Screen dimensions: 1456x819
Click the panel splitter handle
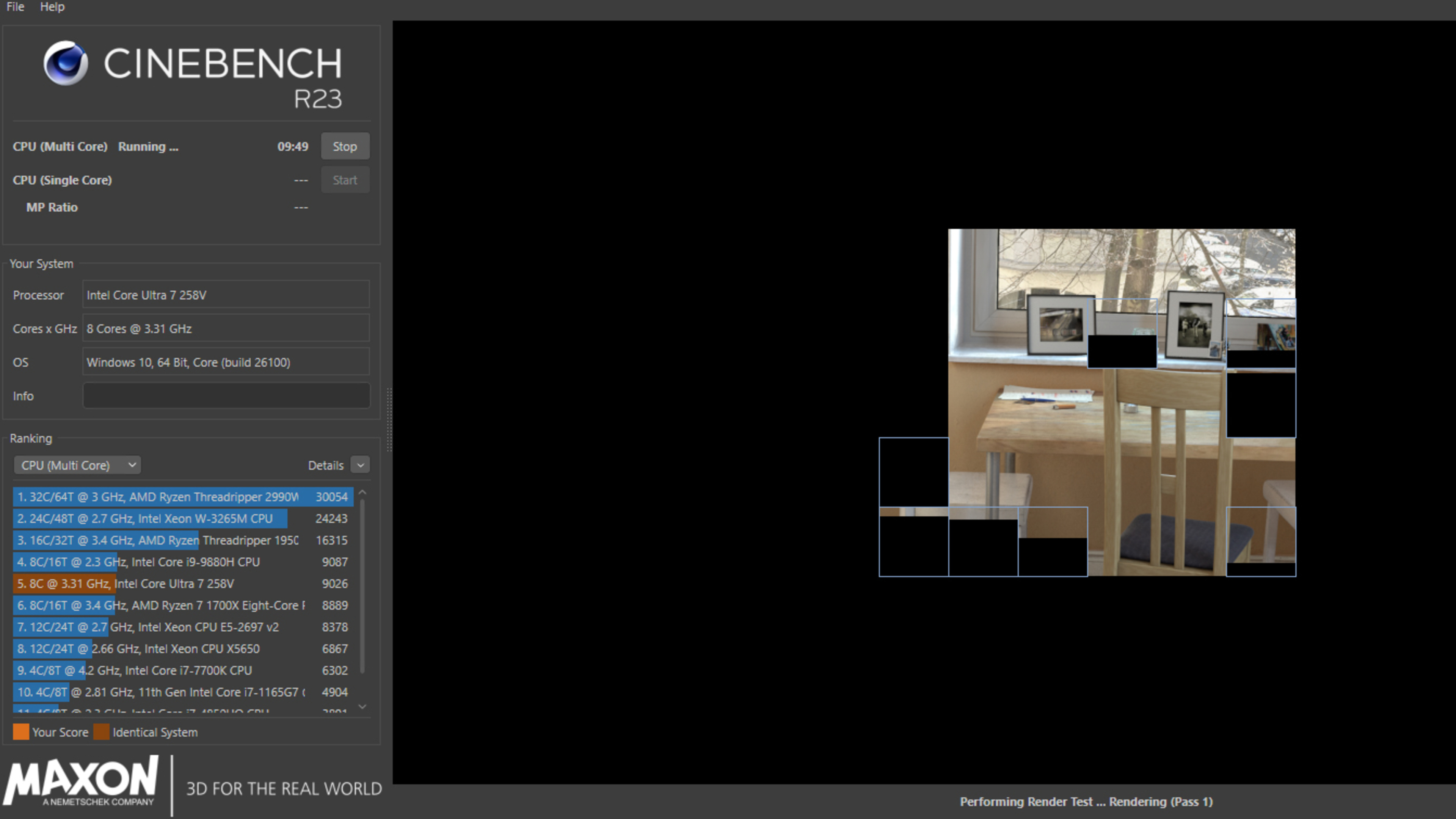coord(389,419)
